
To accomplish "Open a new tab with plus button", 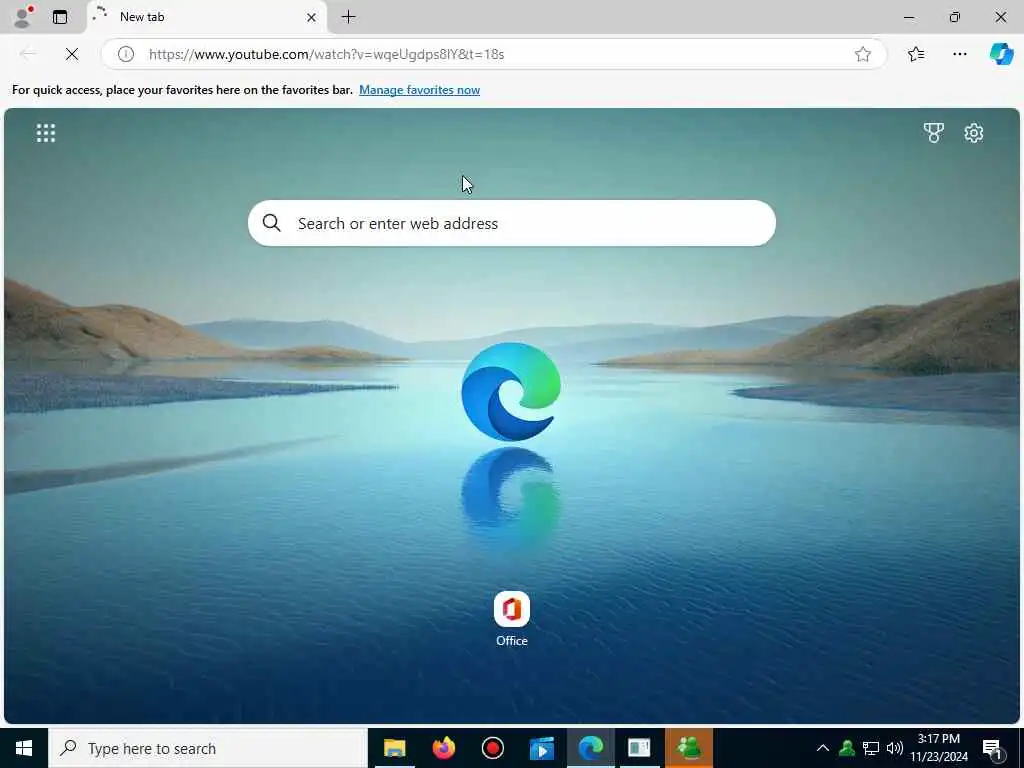I will pyautogui.click(x=349, y=17).
